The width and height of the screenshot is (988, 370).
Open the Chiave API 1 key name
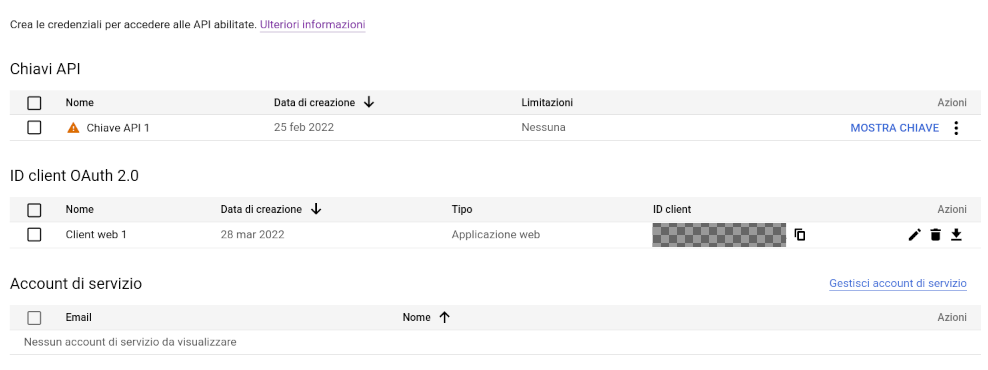point(118,128)
